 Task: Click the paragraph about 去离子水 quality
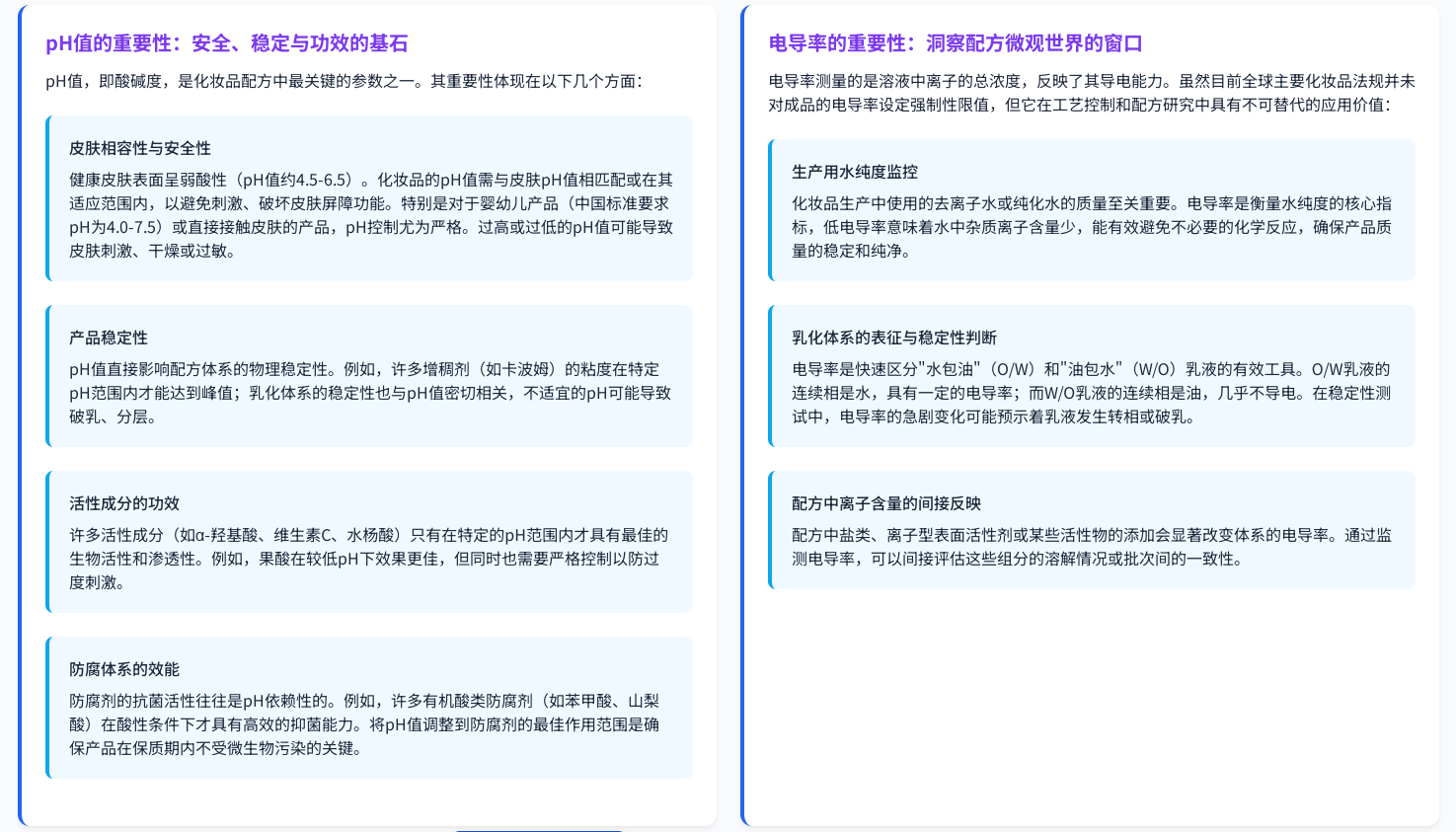tap(1091, 227)
